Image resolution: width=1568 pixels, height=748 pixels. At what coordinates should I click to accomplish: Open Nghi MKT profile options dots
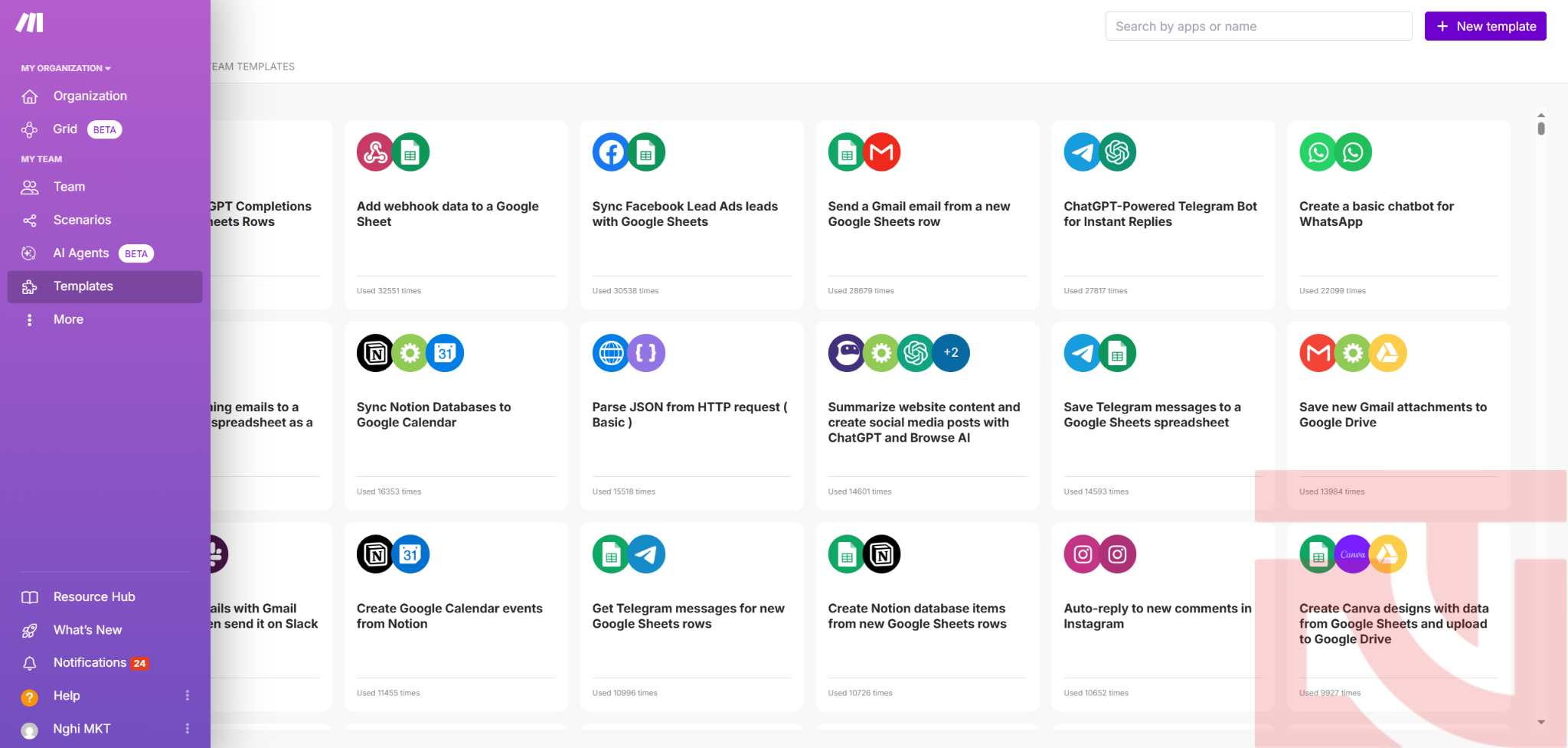coord(188,728)
